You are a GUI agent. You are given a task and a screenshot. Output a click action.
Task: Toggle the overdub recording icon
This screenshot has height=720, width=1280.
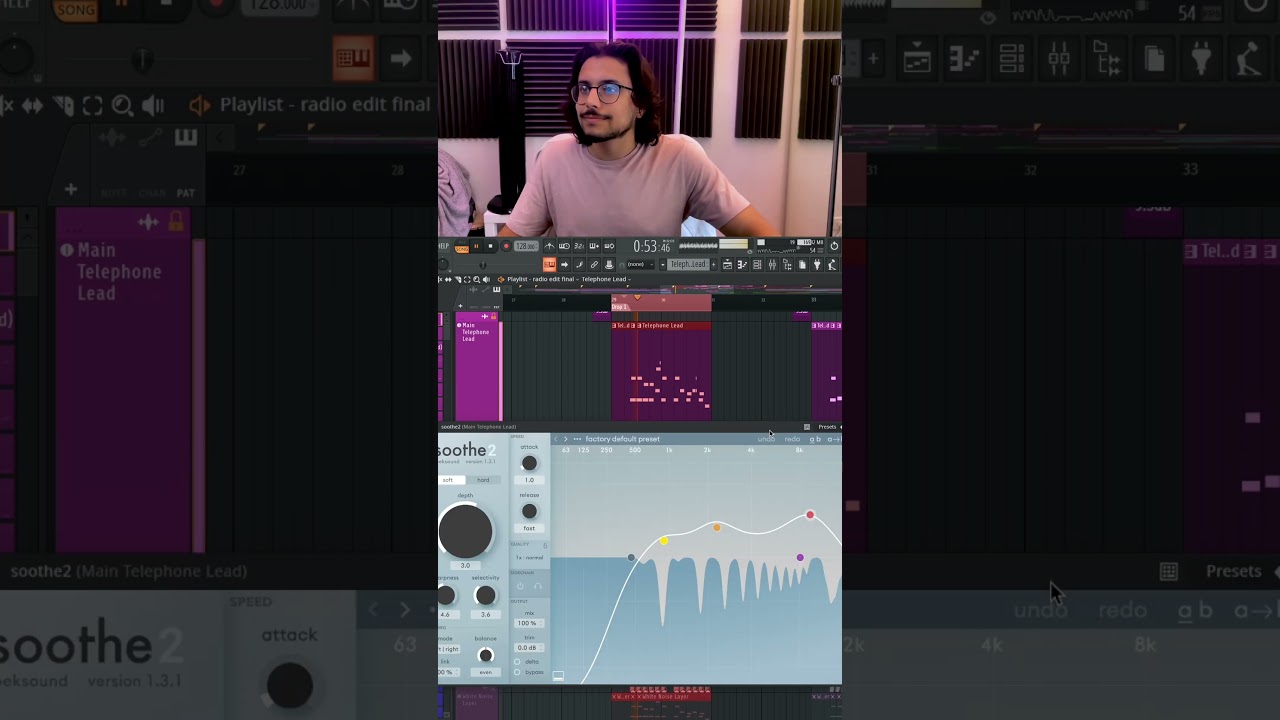coord(594,246)
